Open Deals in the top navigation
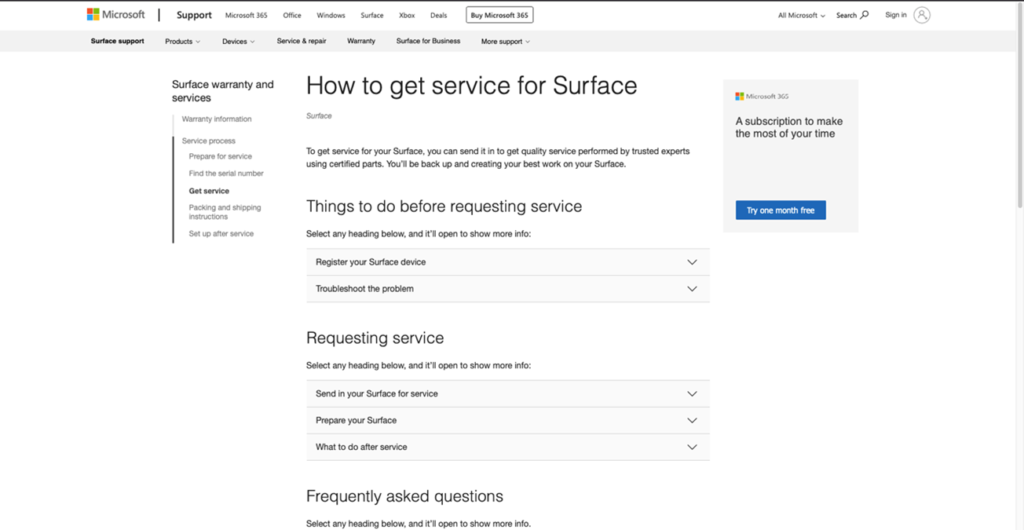1024x530 pixels. 439,15
